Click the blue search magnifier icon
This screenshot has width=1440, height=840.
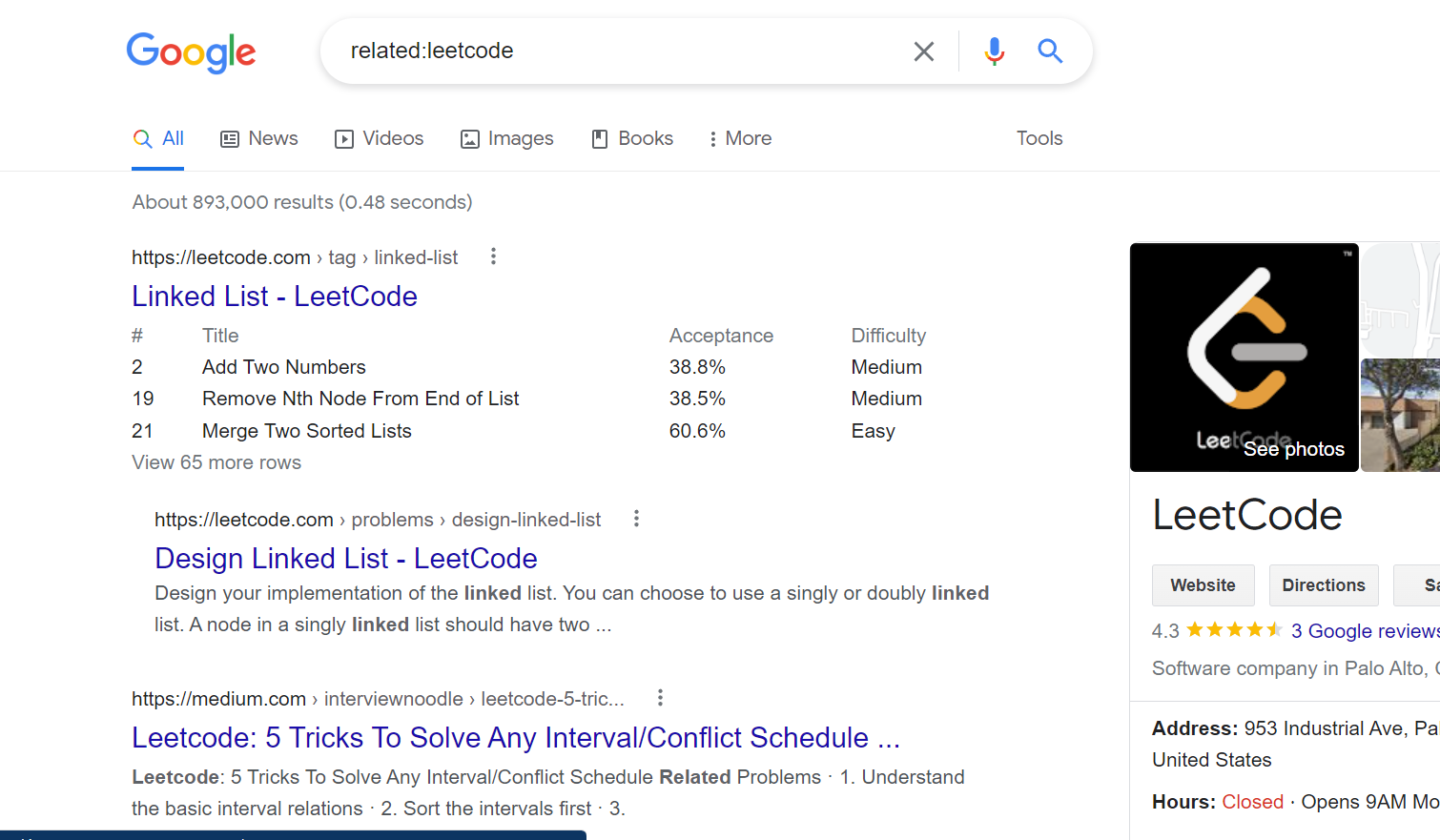[x=1050, y=51]
